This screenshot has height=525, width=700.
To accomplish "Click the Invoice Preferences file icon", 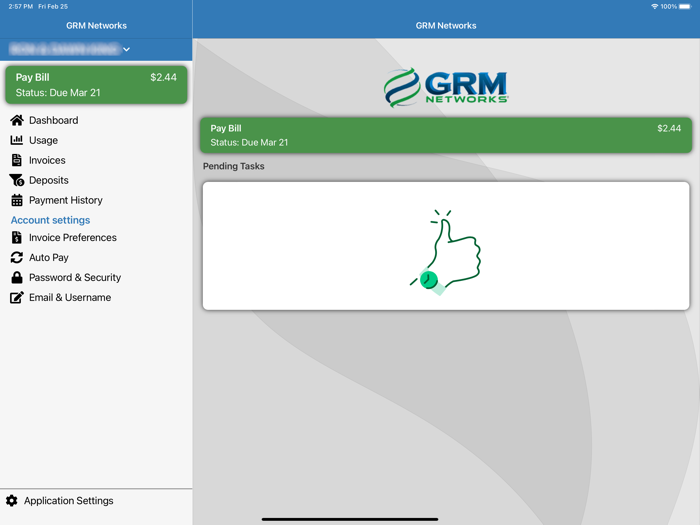I will pyautogui.click(x=17, y=238).
